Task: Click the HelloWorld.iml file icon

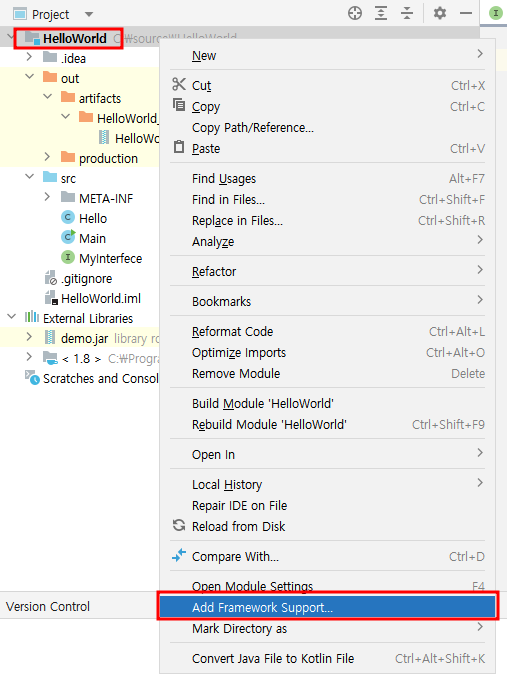Action: coord(51,298)
